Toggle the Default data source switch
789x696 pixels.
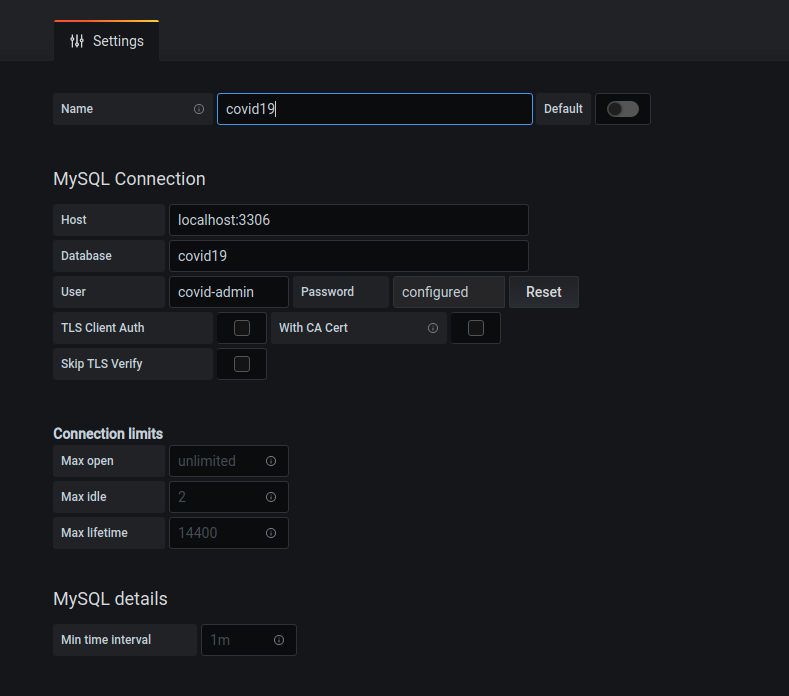coord(622,109)
